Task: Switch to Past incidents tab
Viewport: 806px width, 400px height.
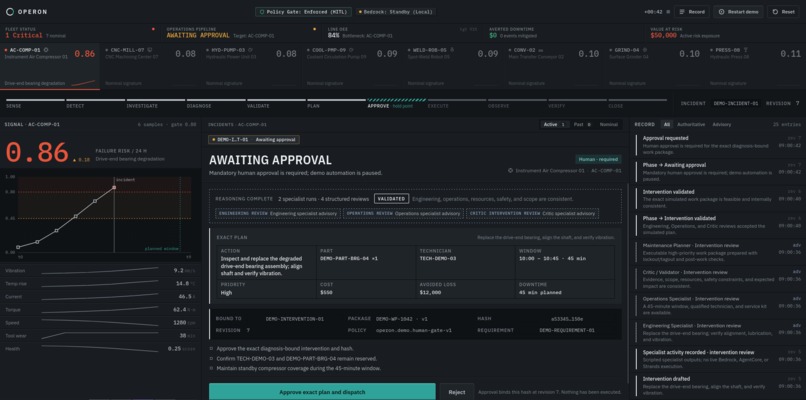Action: [x=583, y=124]
